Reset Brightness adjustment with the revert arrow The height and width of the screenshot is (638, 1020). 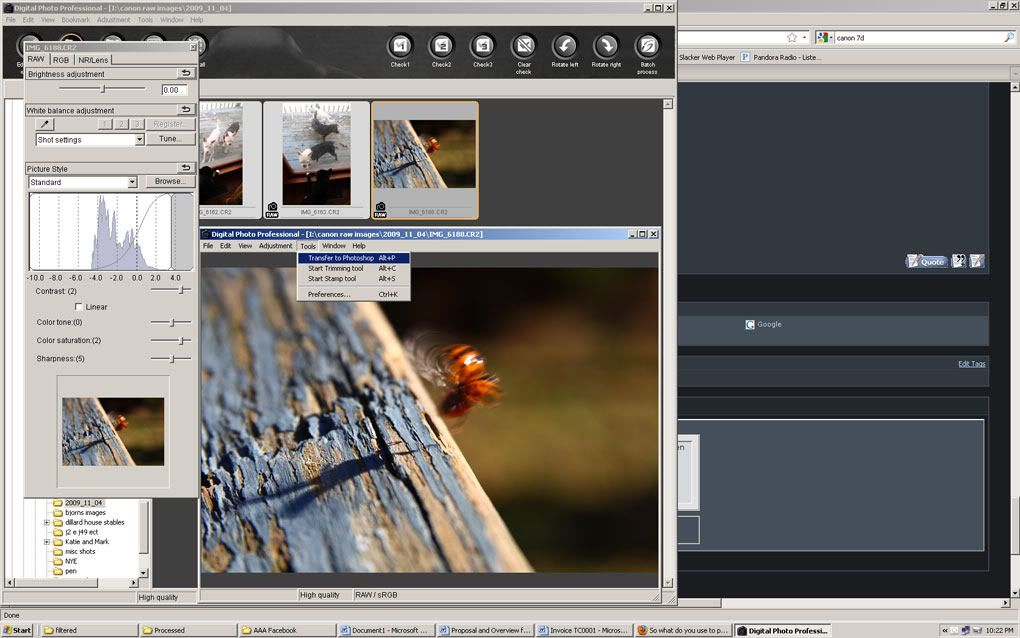tap(185, 74)
